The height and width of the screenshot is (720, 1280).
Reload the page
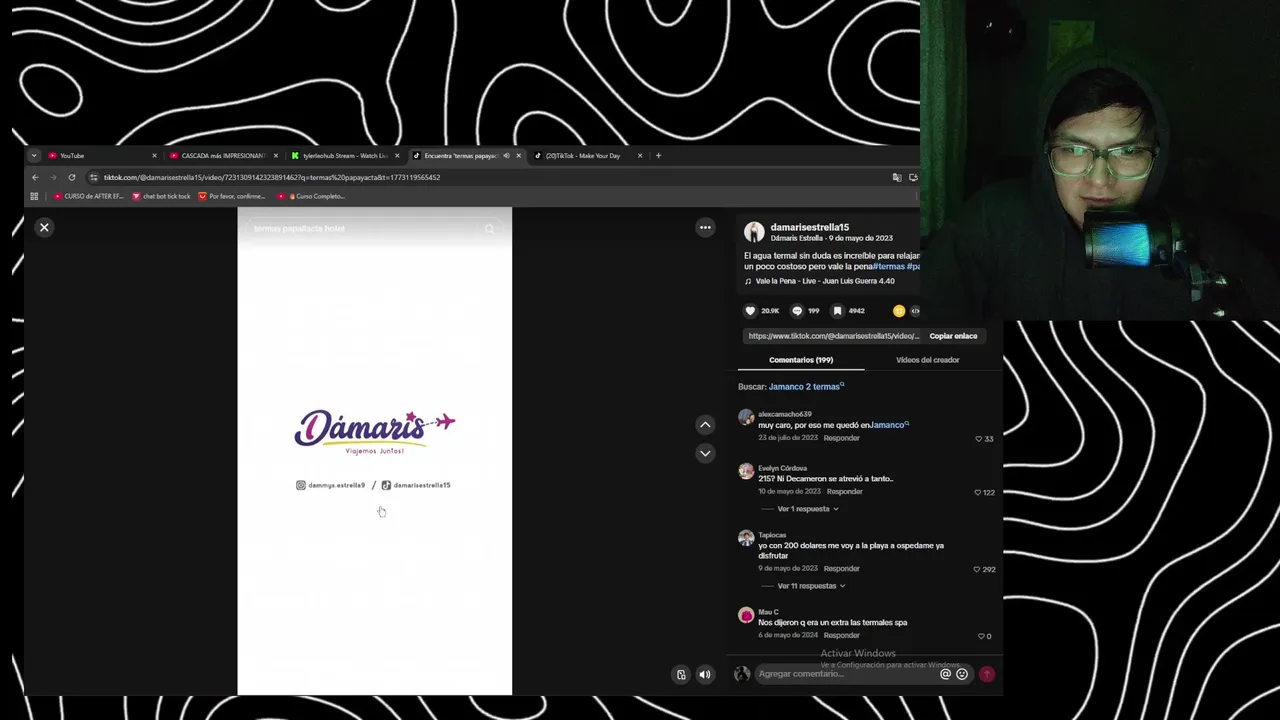click(72, 178)
